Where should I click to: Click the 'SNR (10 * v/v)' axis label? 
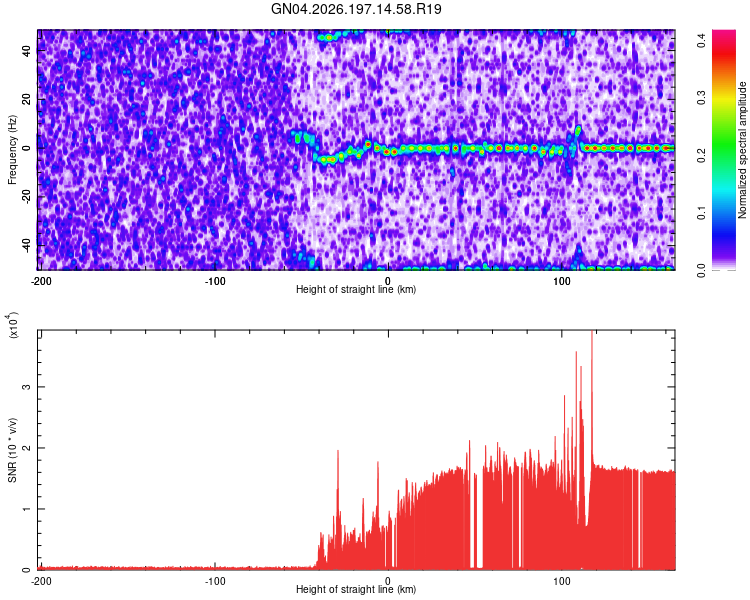click(12, 450)
